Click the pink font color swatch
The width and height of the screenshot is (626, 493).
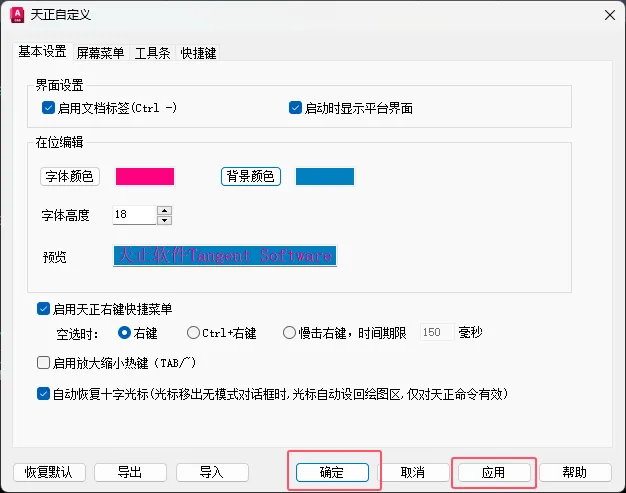pyautogui.click(x=145, y=176)
